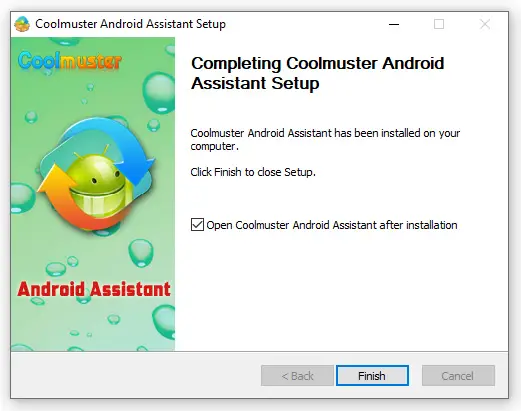Click the 'Open Coolmuster Android Assistant after installation' label

(332, 225)
